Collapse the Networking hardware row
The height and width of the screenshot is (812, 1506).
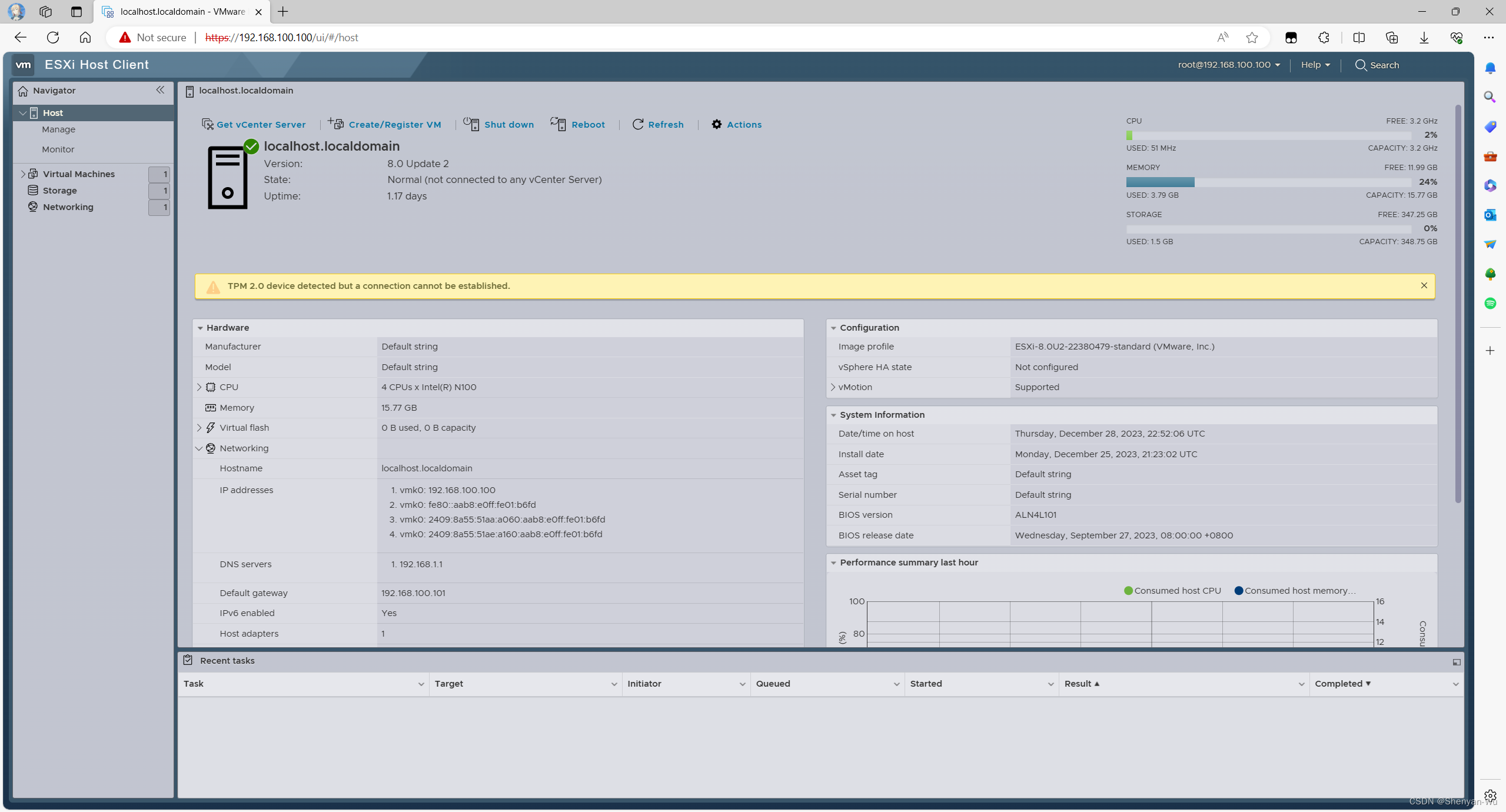(x=199, y=448)
